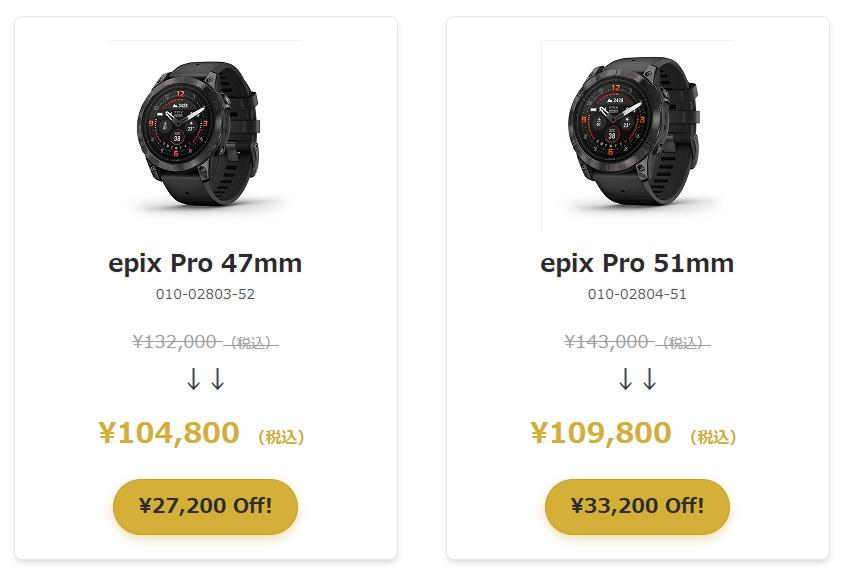
Task: Click the crossed-out ¥143,000 original price
Action: 606,342
